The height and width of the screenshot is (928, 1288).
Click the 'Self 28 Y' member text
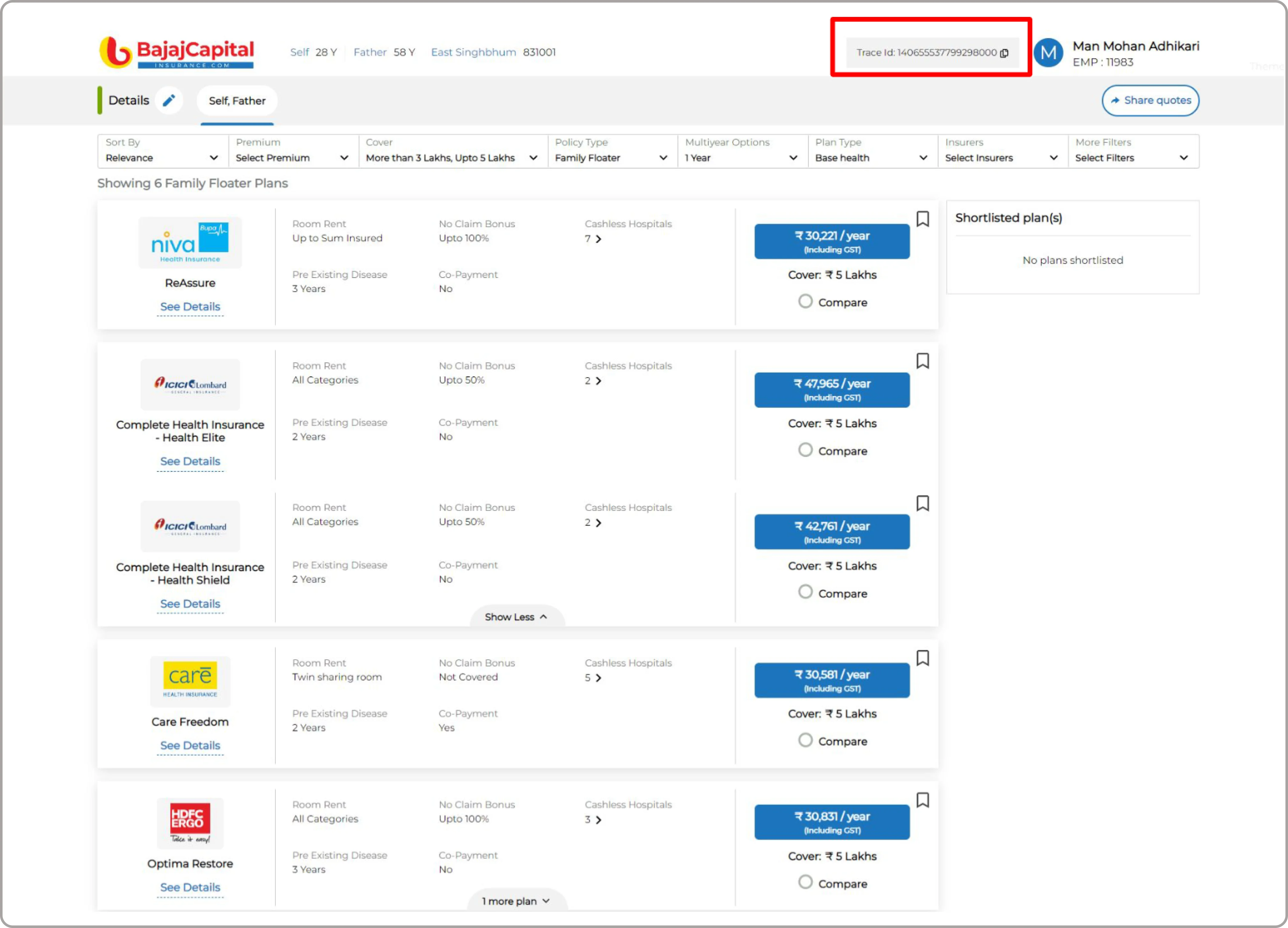coord(313,52)
